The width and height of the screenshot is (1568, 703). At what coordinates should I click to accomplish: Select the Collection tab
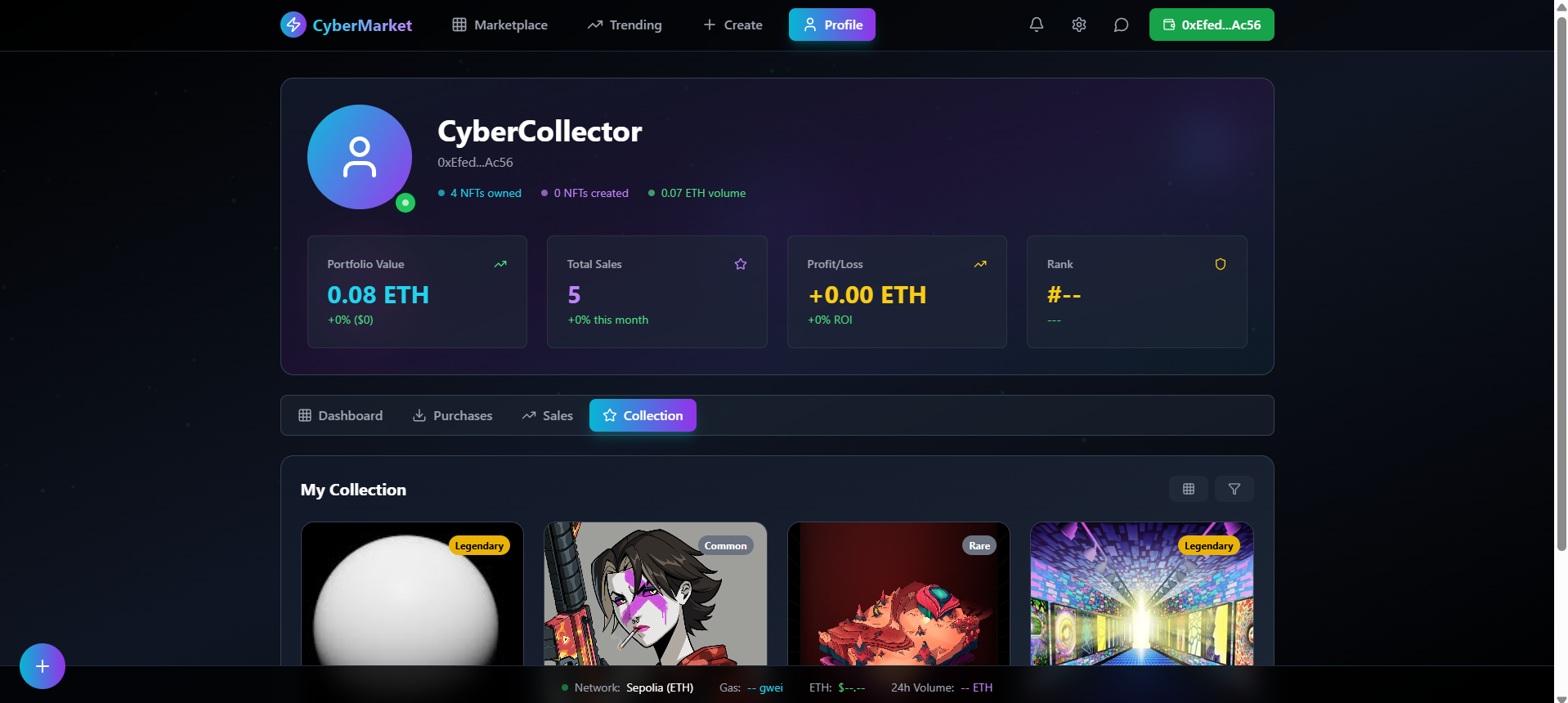pos(643,415)
